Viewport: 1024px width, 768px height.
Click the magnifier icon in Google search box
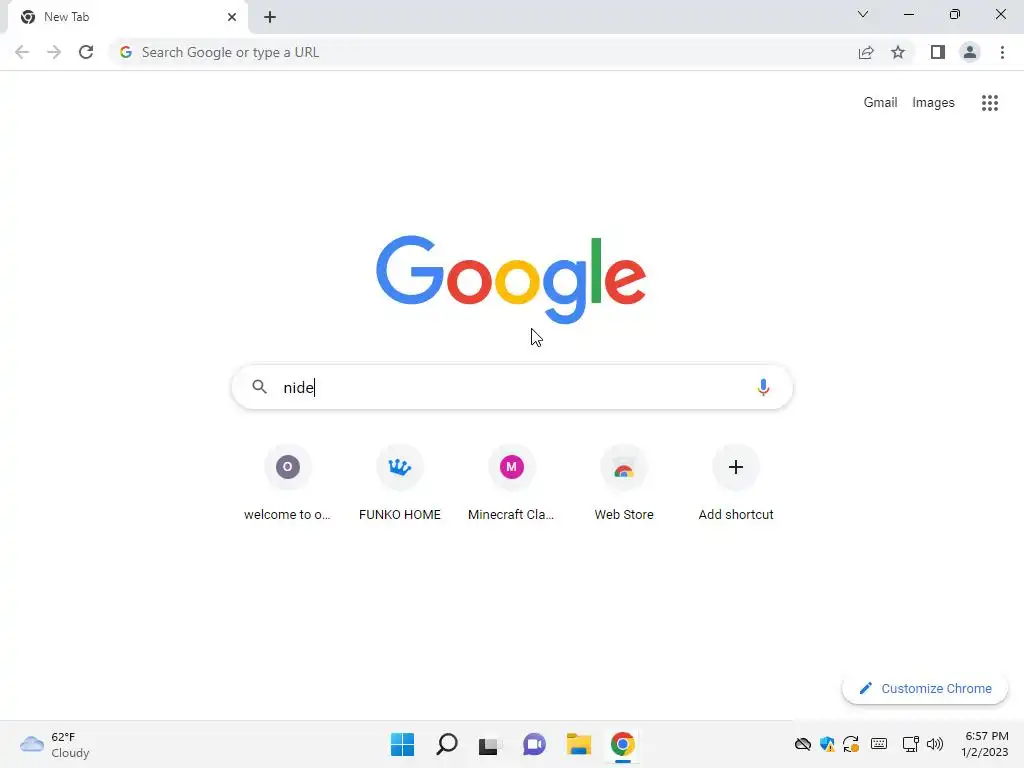coord(259,387)
